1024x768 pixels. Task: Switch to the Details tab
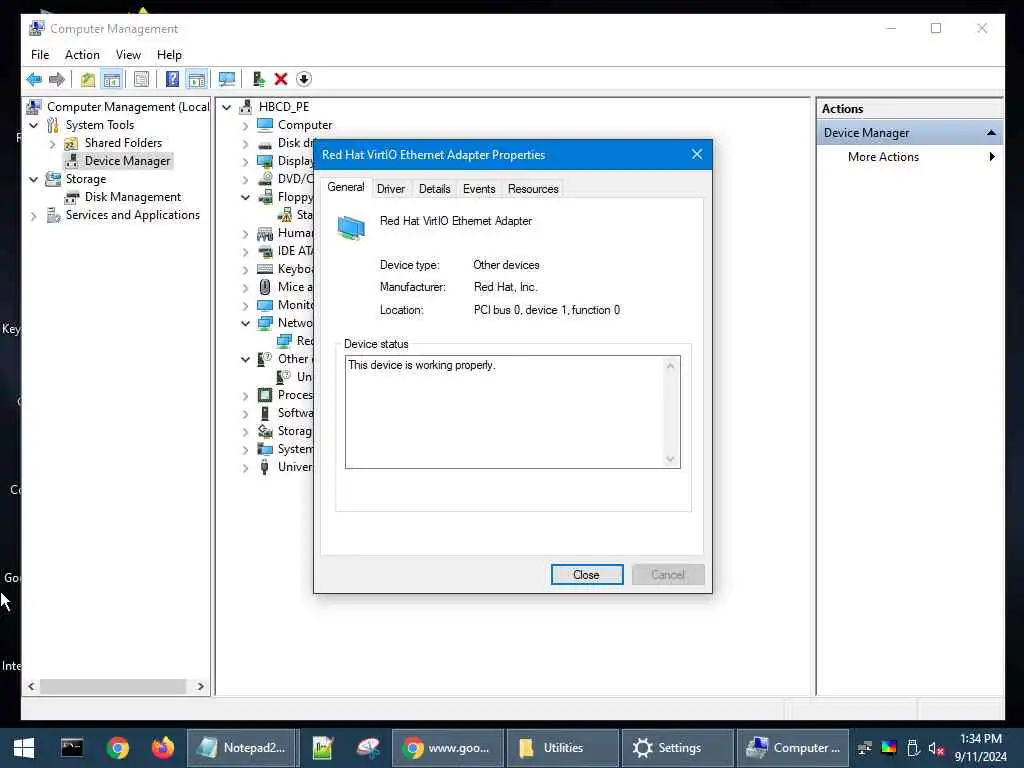coord(434,189)
